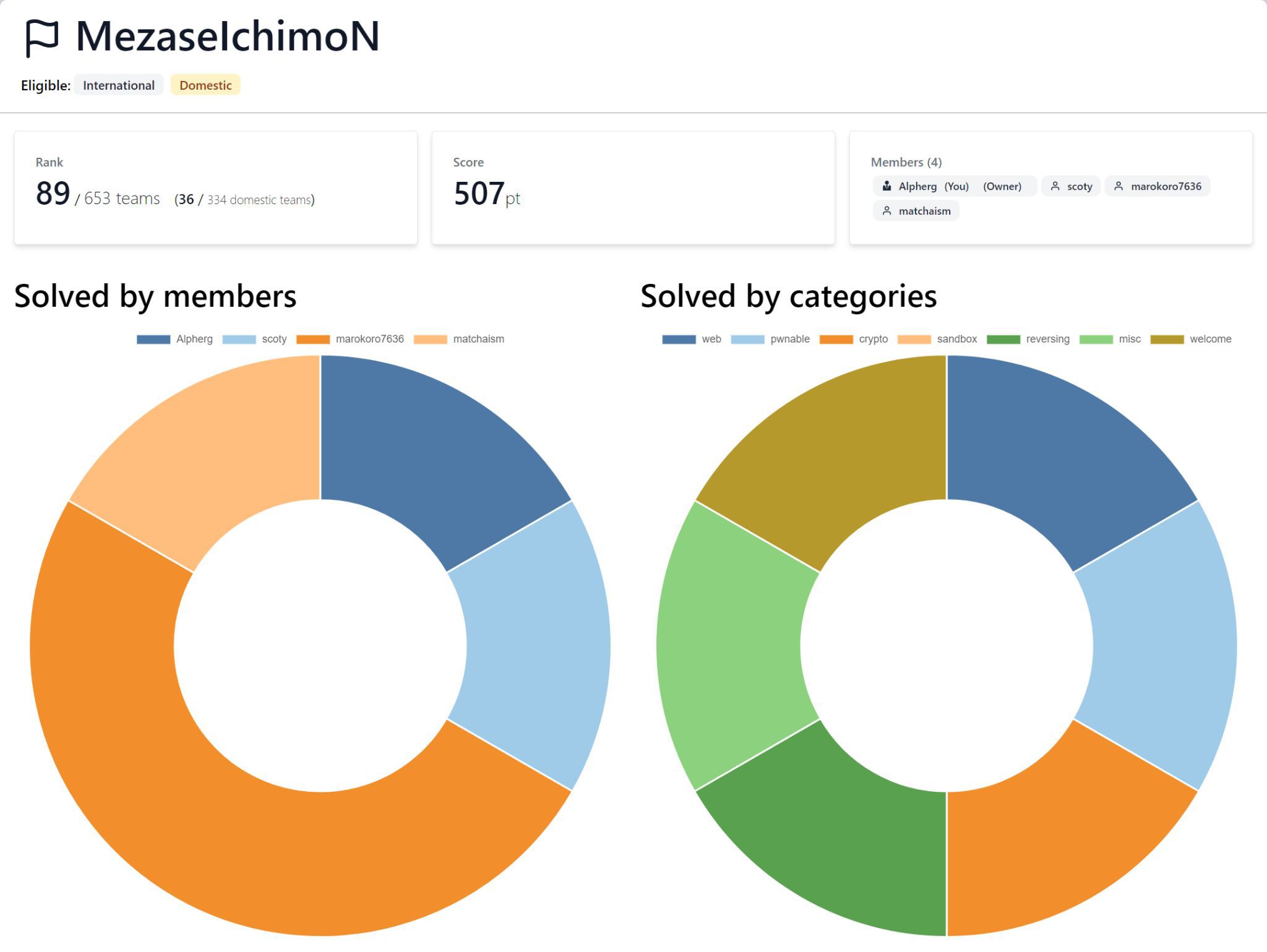Viewport: 1267px width, 952px height.
Task: Click the International eligibility badge
Action: [119, 85]
